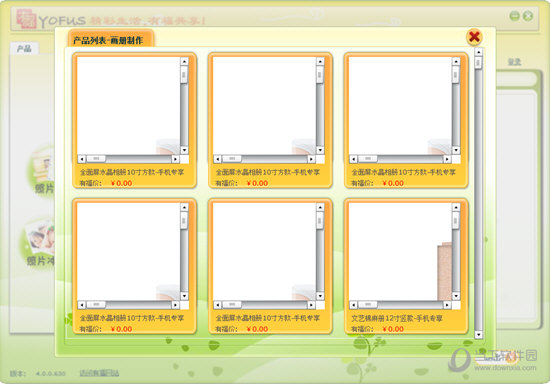The height and width of the screenshot is (384, 550).
Task: Click the 登录 link in the main window
Action: click(x=514, y=62)
